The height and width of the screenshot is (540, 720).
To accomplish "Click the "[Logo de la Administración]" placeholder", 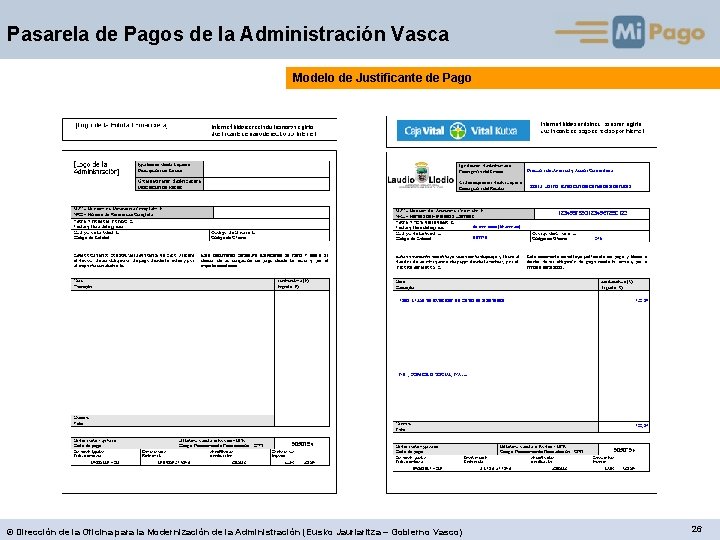I will click(96, 168).
